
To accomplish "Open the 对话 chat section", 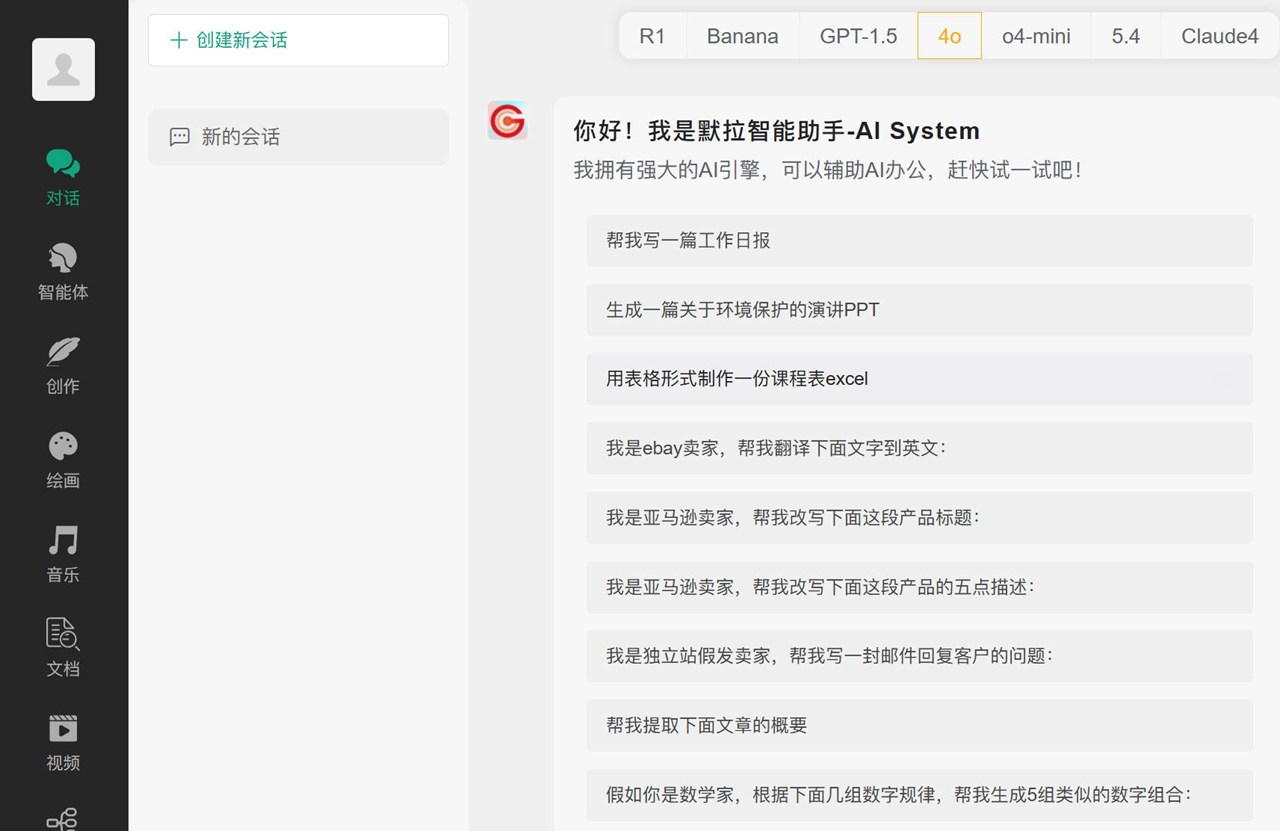I will coord(63,175).
